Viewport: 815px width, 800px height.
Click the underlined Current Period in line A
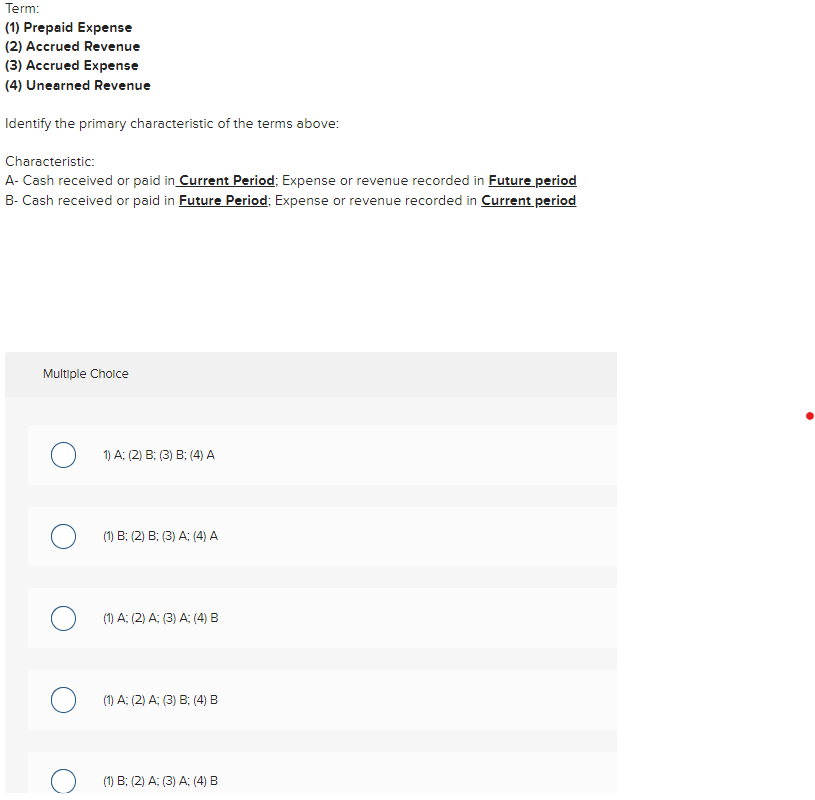tap(225, 180)
